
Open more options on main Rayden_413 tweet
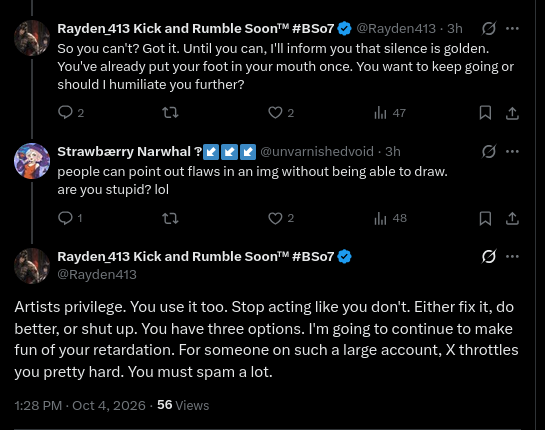512,257
